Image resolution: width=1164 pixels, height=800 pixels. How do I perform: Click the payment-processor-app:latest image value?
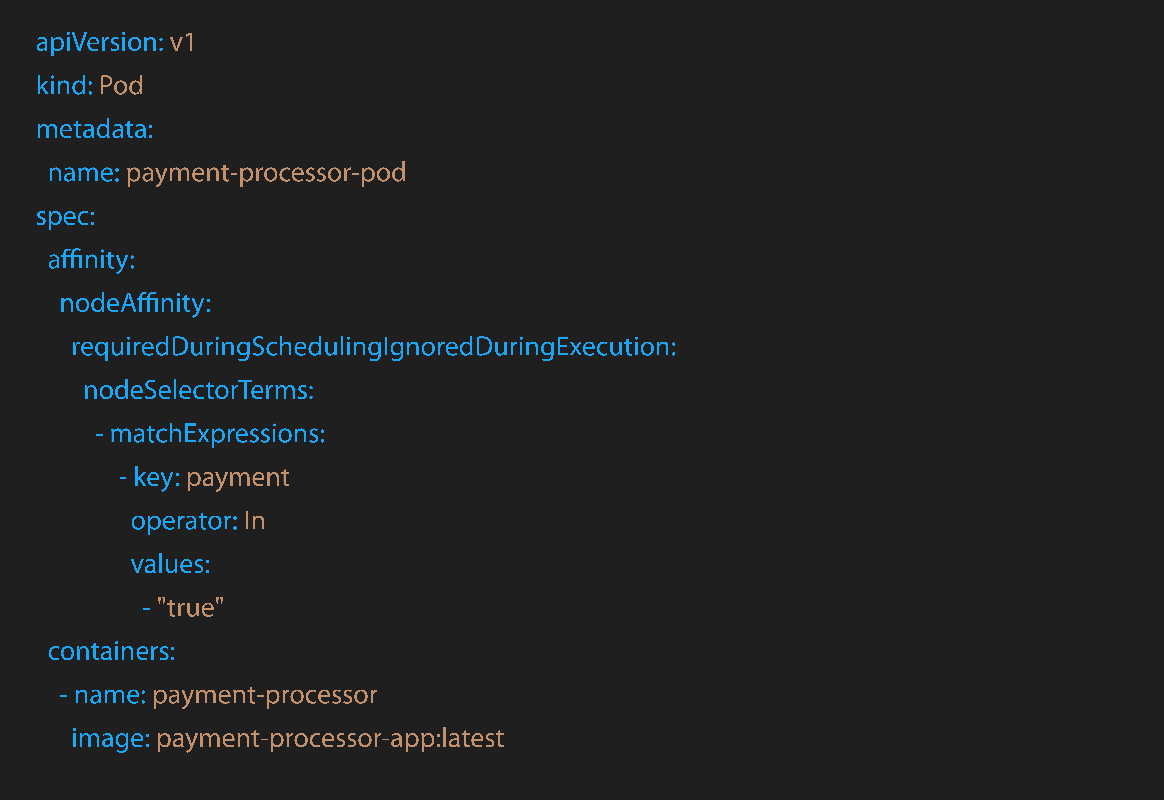click(330, 738)
